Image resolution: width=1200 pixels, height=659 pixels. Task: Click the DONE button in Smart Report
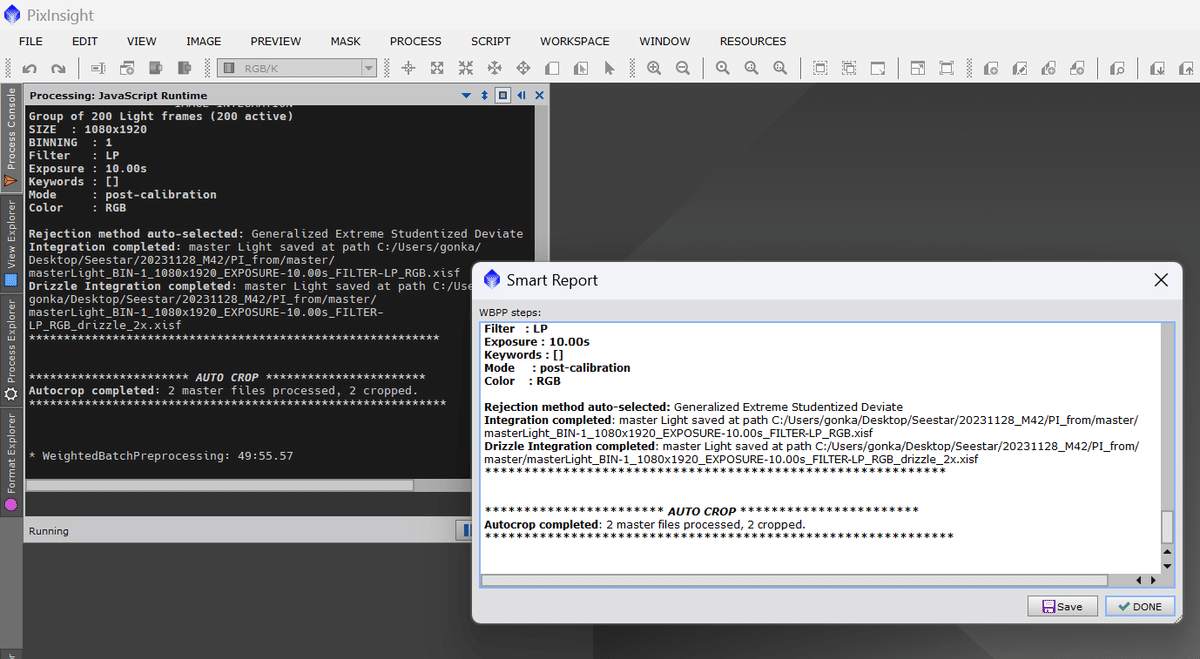pyautogui.click(x=1139, y=606)
